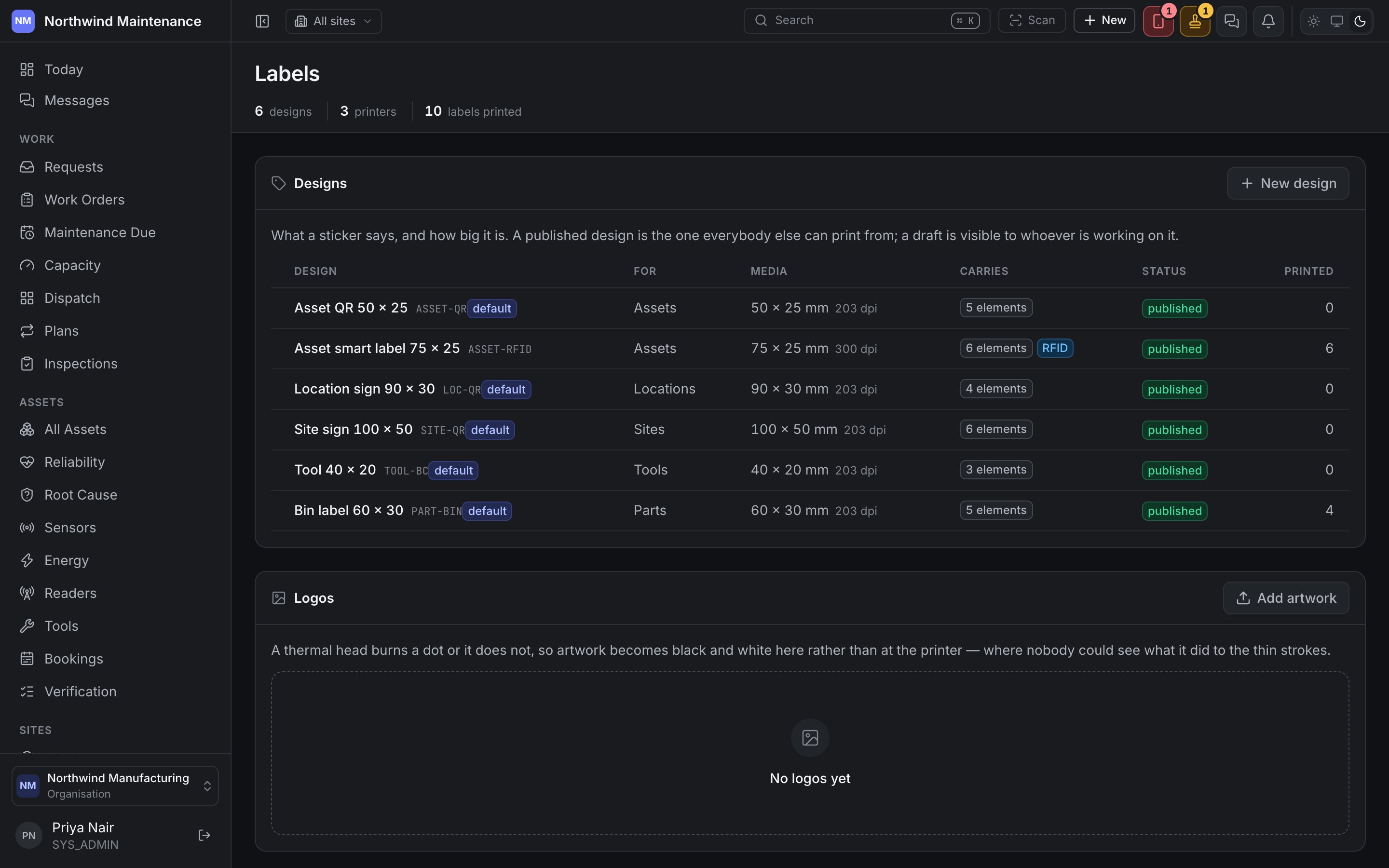Open Reliability in the sidebar

(115, 462)
